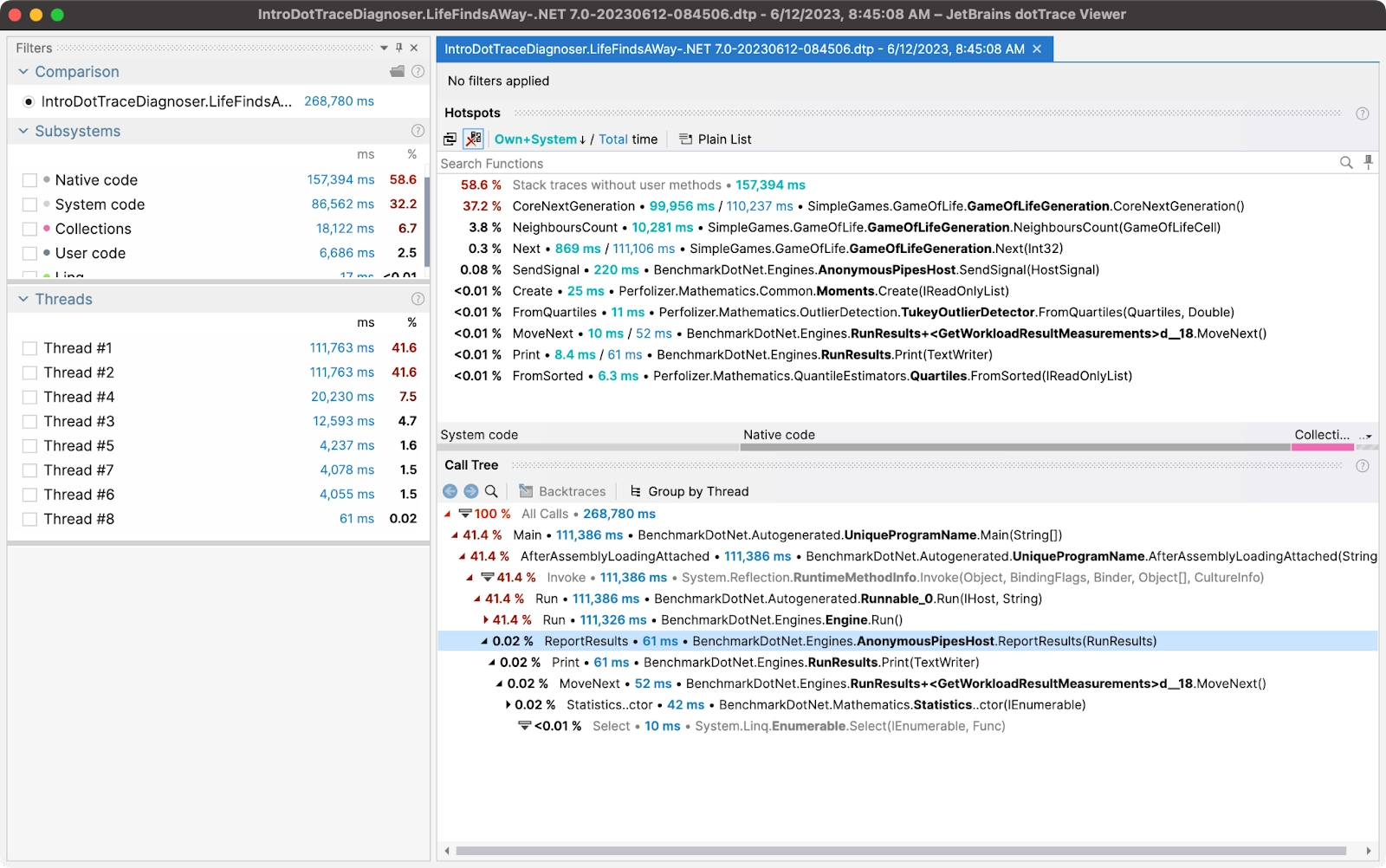Click the magnifier icon in the Search Functions bar
The image size is (1386, 868).
(1346, 163)
